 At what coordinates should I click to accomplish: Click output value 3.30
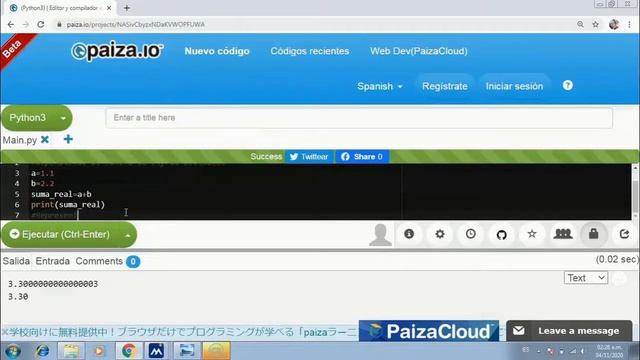(18, 297)
